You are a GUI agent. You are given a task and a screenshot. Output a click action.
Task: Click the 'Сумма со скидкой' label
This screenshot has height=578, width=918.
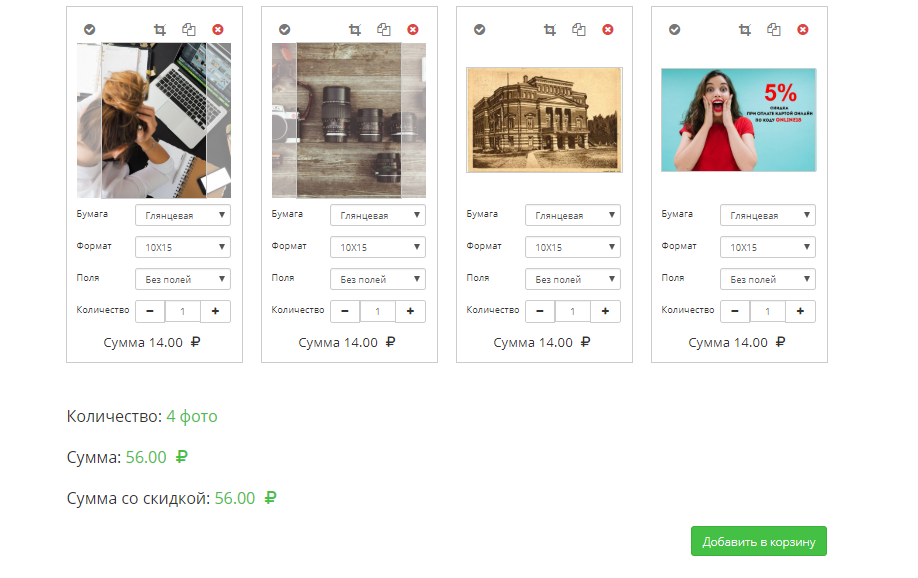[138, 498]
